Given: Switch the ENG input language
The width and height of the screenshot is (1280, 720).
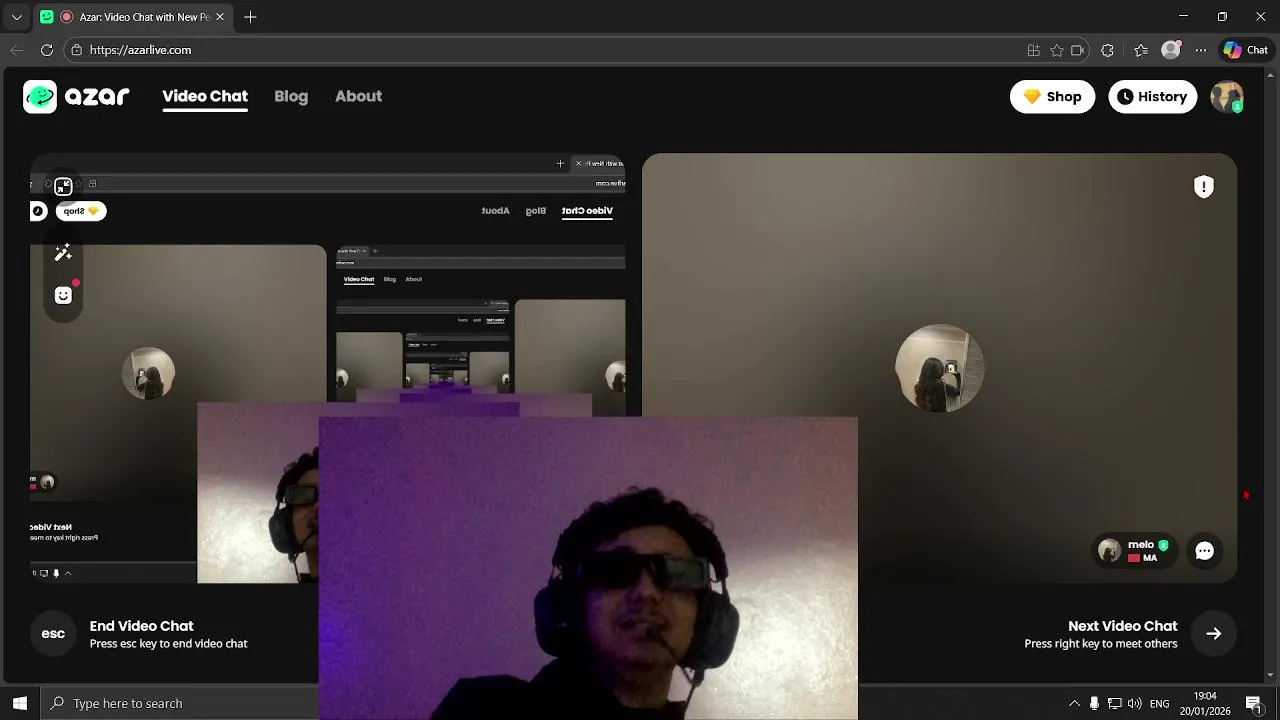Looking at the screenshot, I should click(1160, 704).
